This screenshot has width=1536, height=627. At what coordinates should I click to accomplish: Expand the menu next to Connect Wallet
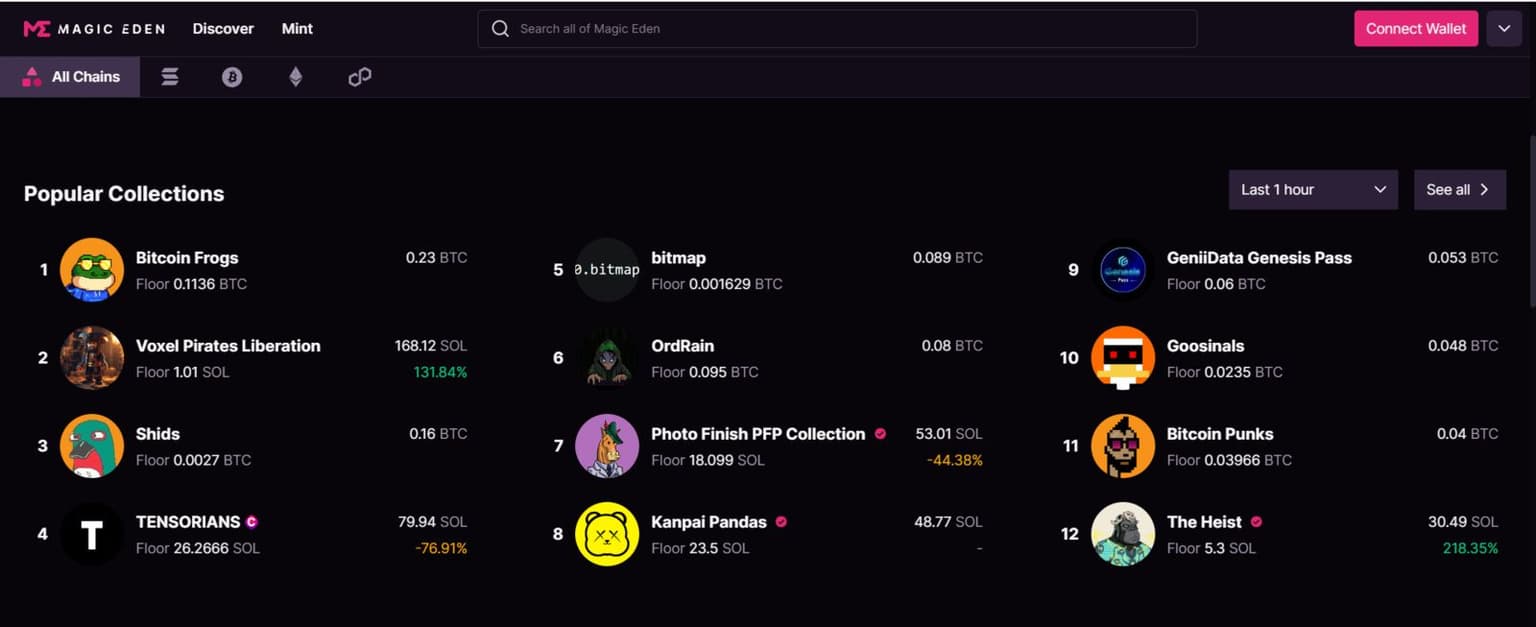1504,29
